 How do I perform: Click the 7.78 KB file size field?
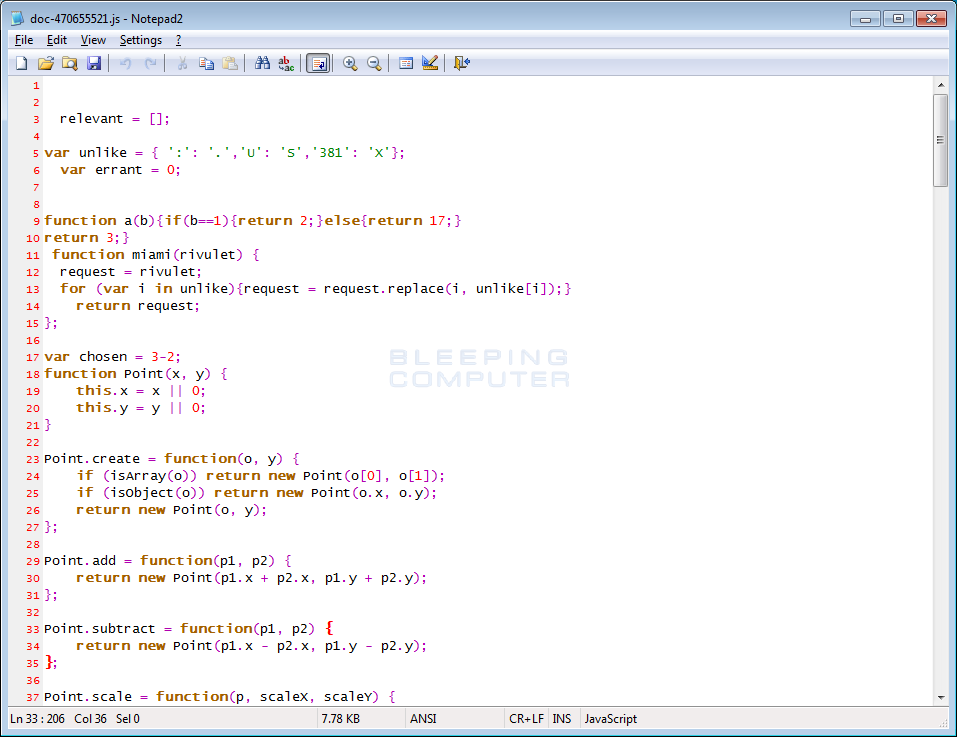[x=341, y=719]
